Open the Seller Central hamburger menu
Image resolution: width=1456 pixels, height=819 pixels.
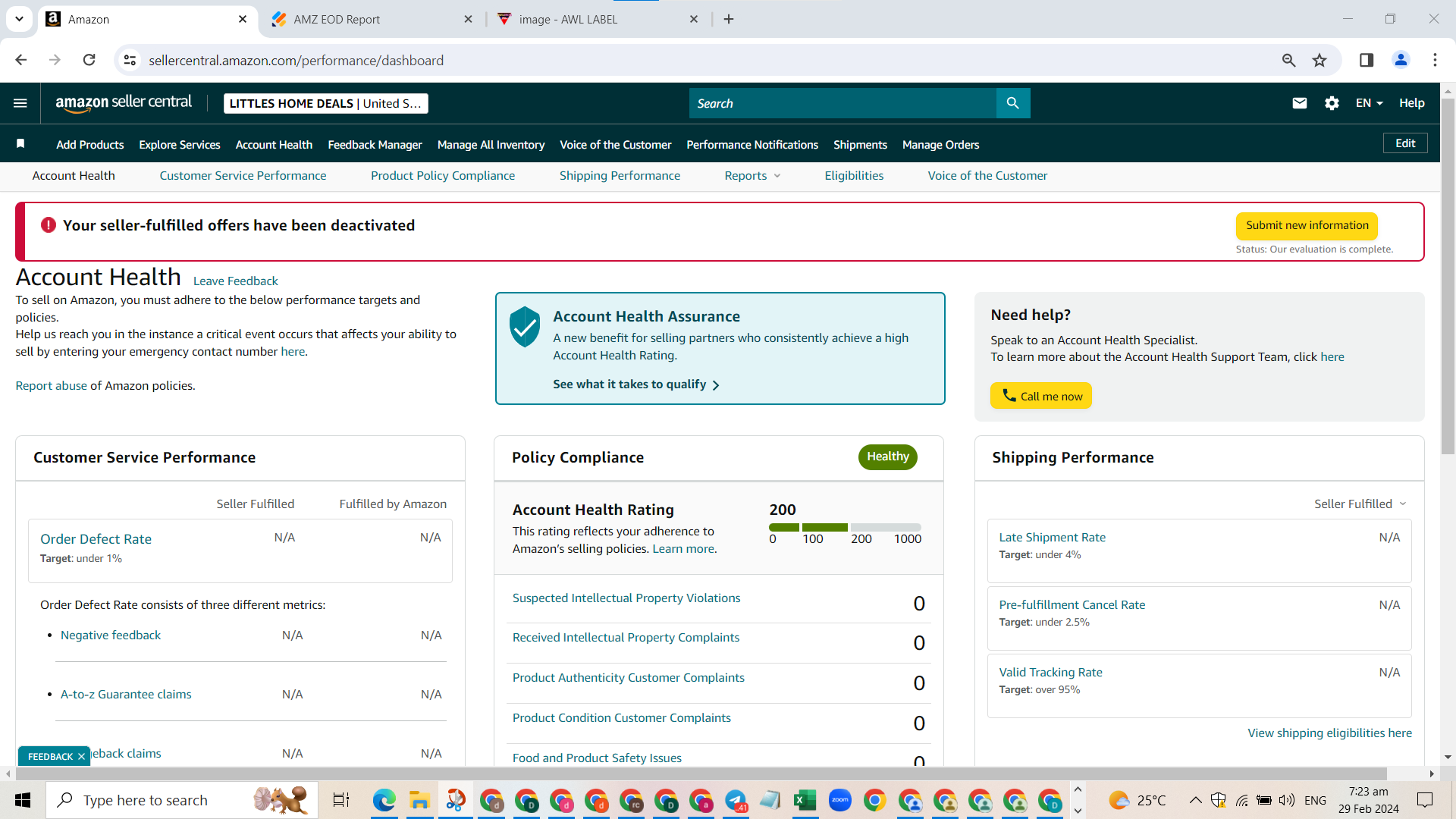coord(20,103)
